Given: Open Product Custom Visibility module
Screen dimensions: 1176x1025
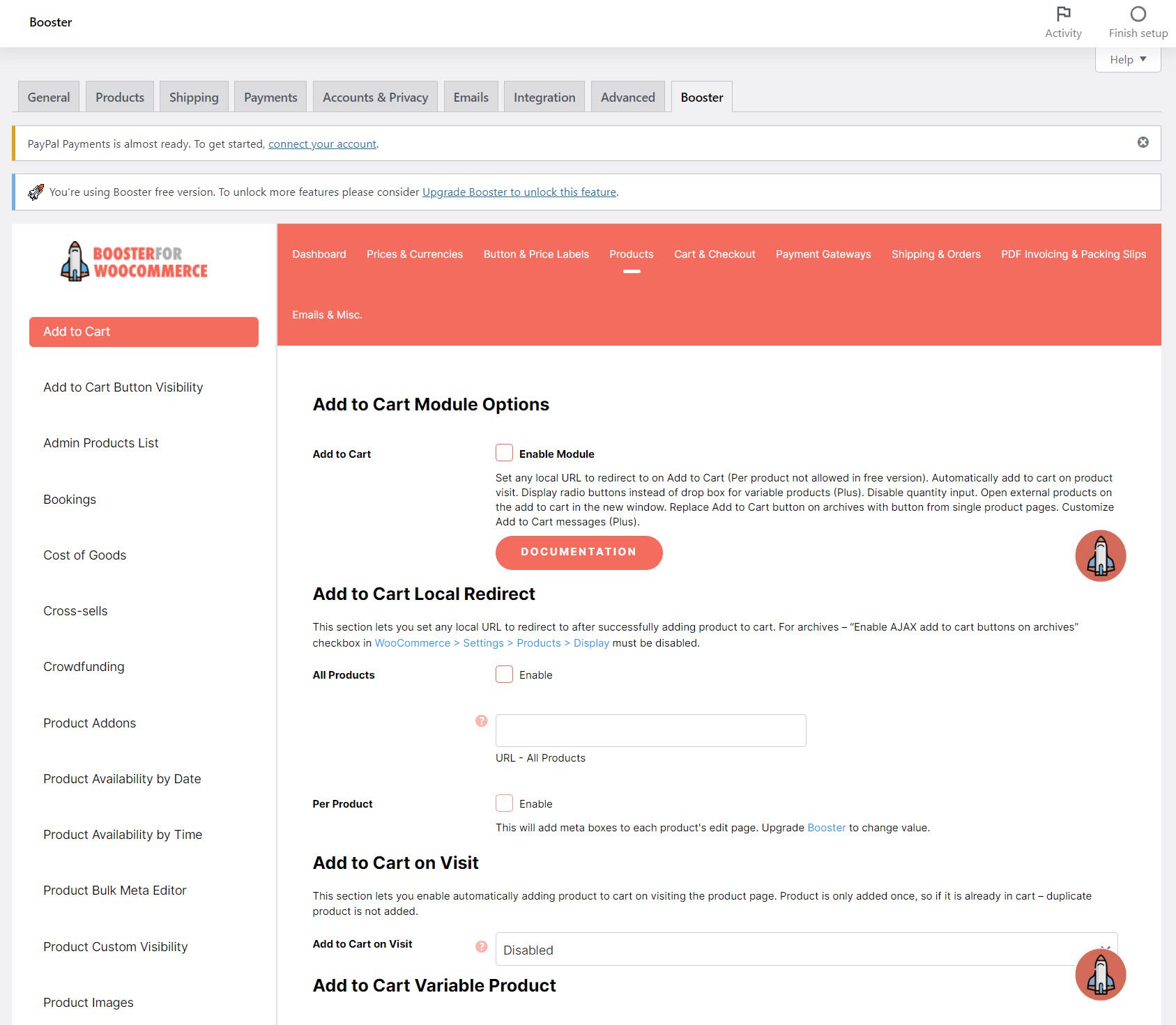Looking at the screenshot, I should (115, 947).
